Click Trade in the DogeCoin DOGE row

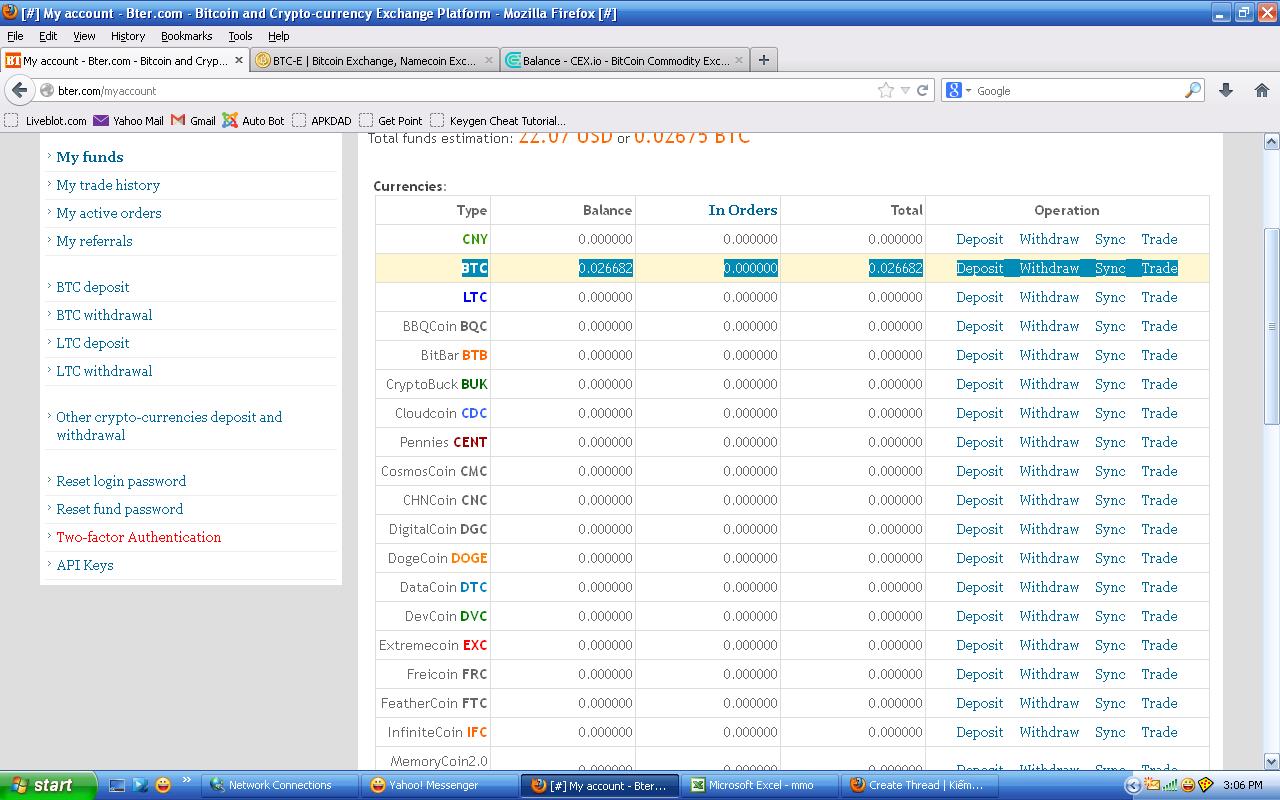[x=1159, y=558]
